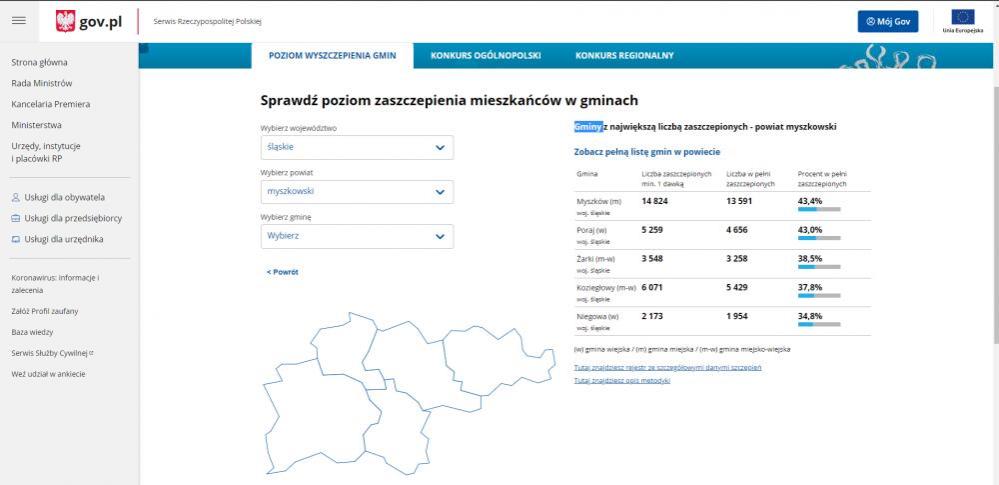Click the value 14 824 in Myszków row
Image resolution: width=999 pixels, height=485 pixels.
(x=654, y=201)
